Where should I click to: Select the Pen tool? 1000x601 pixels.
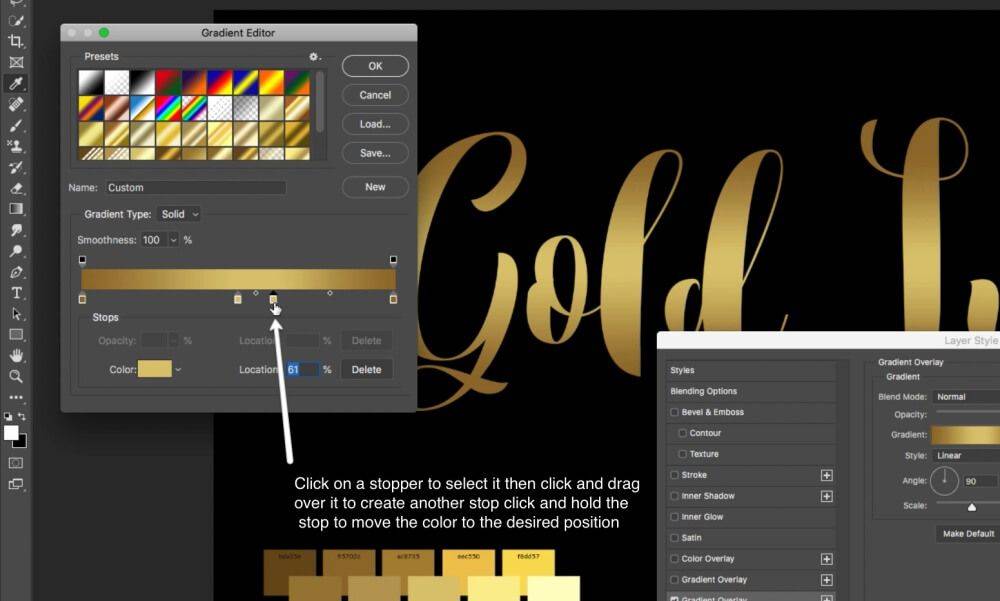(16, 272)
